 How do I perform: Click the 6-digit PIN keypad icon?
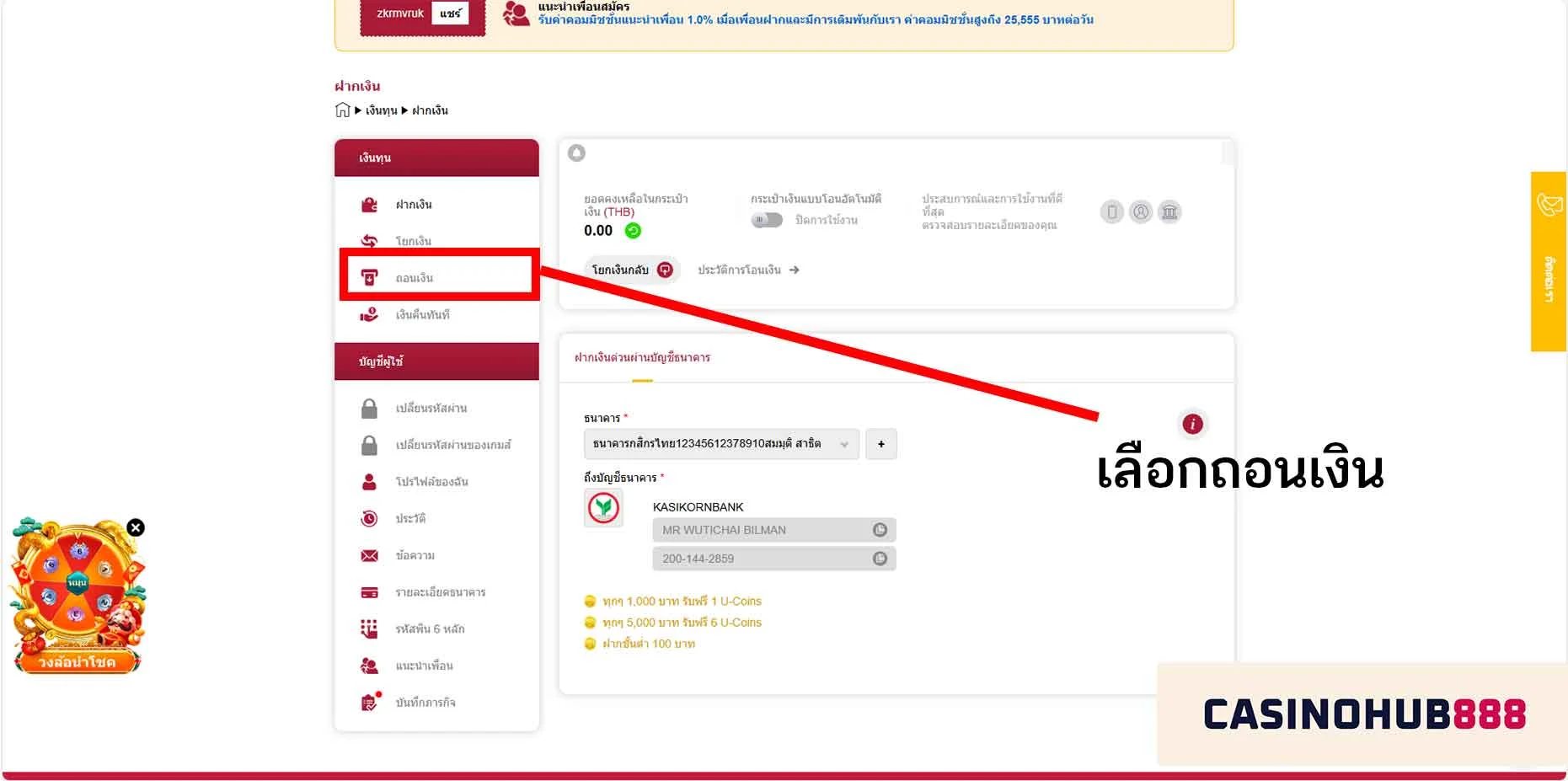click(x=369, y=629)
